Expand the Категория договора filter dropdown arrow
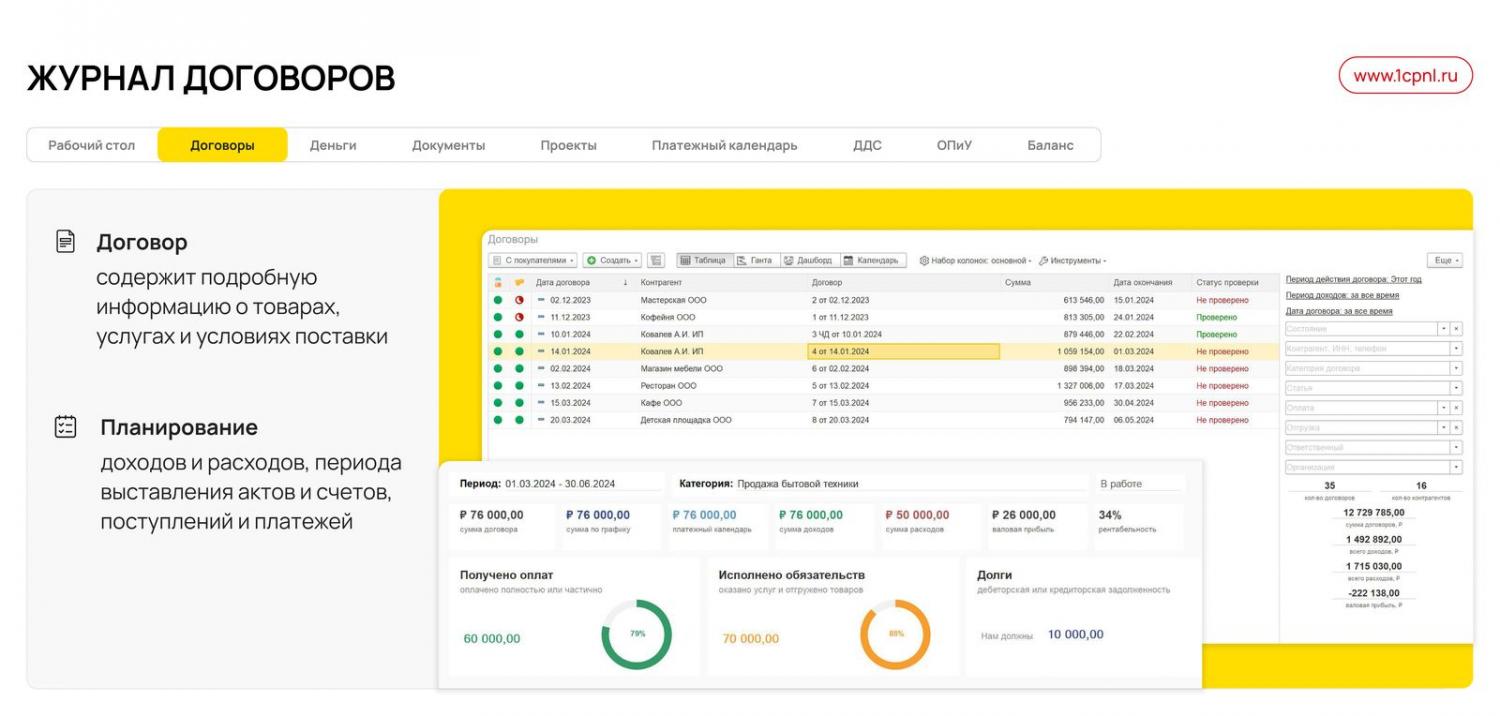Viewport: 1500px width, 716px height. point(1456,368)
